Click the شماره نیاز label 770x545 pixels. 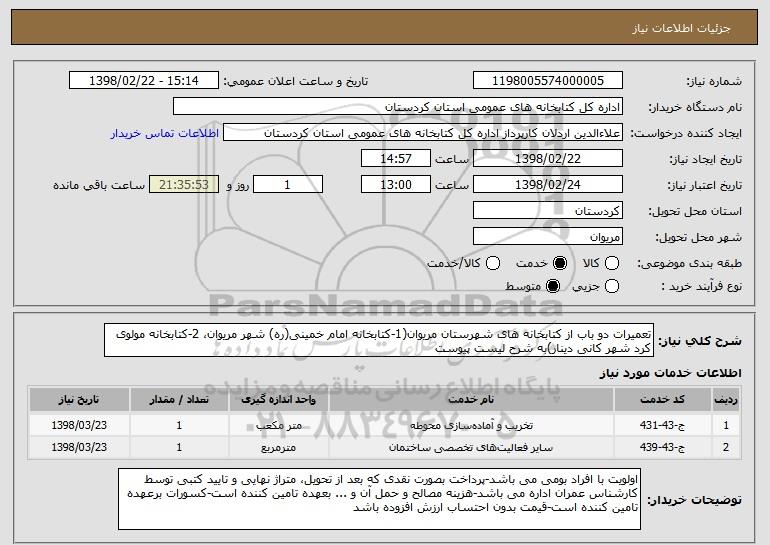click(x=714, y=81)
